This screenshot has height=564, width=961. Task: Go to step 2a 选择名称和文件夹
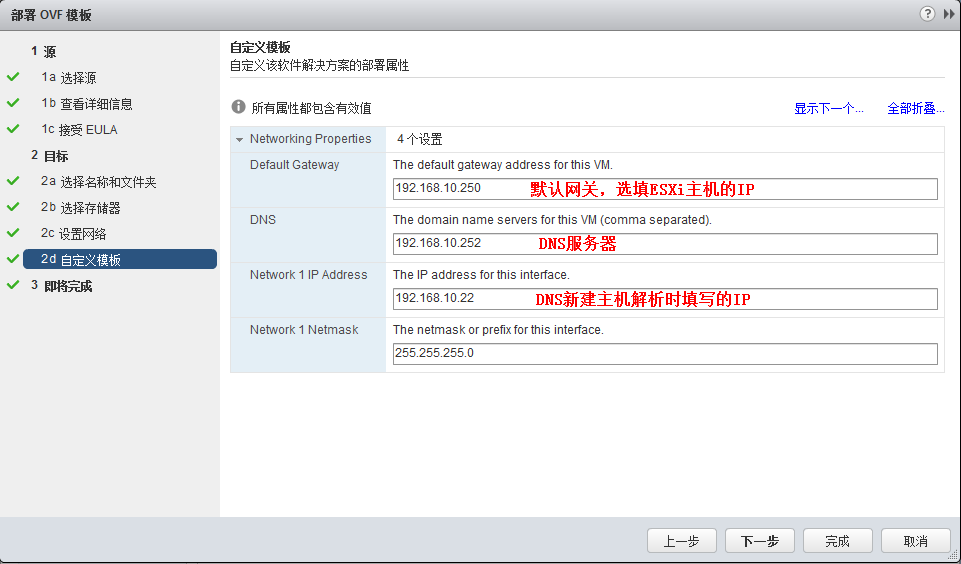(99, 182)
